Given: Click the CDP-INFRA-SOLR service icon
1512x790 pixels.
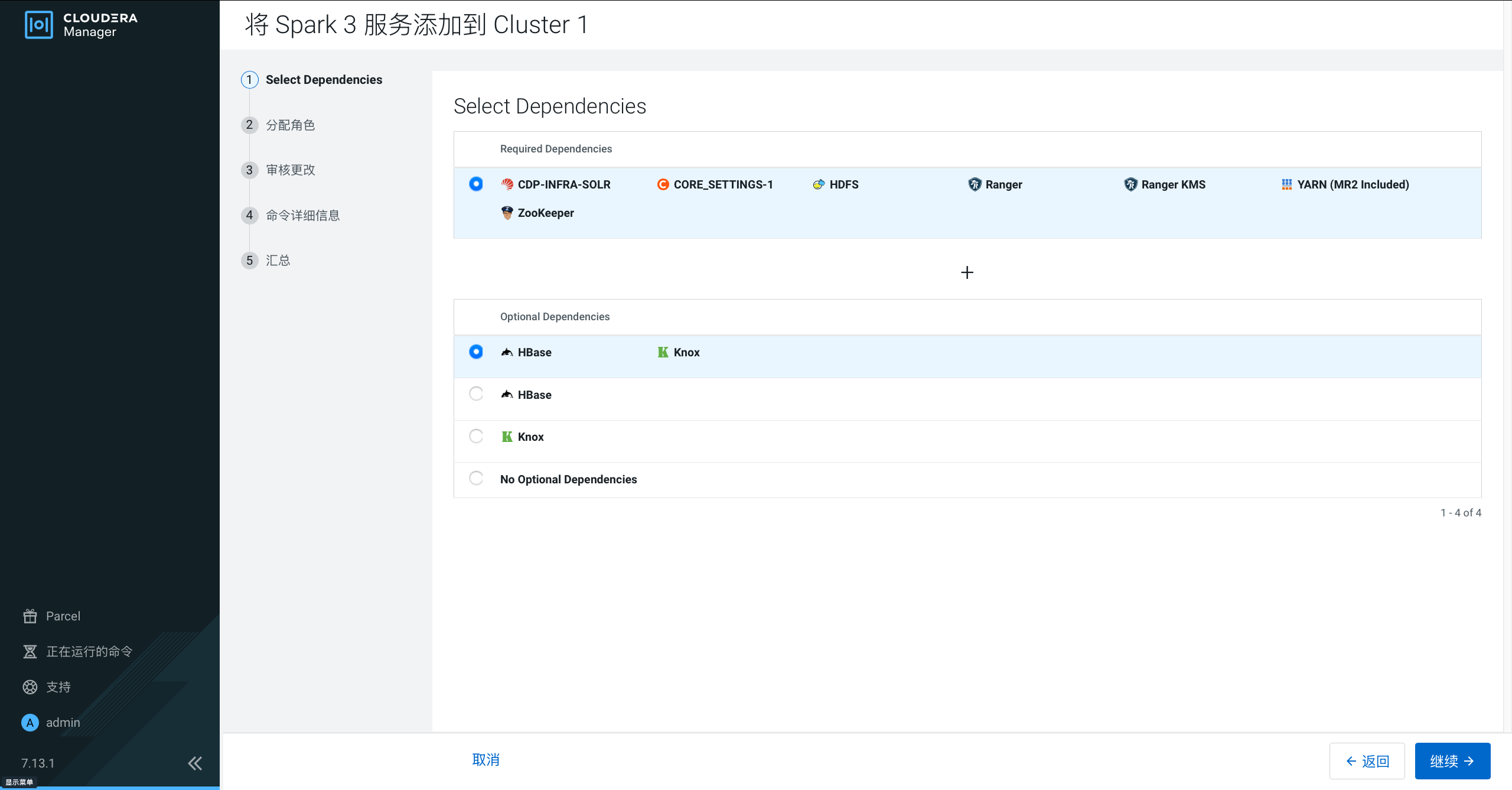Looking at the screenshot, I should (507, 184).
